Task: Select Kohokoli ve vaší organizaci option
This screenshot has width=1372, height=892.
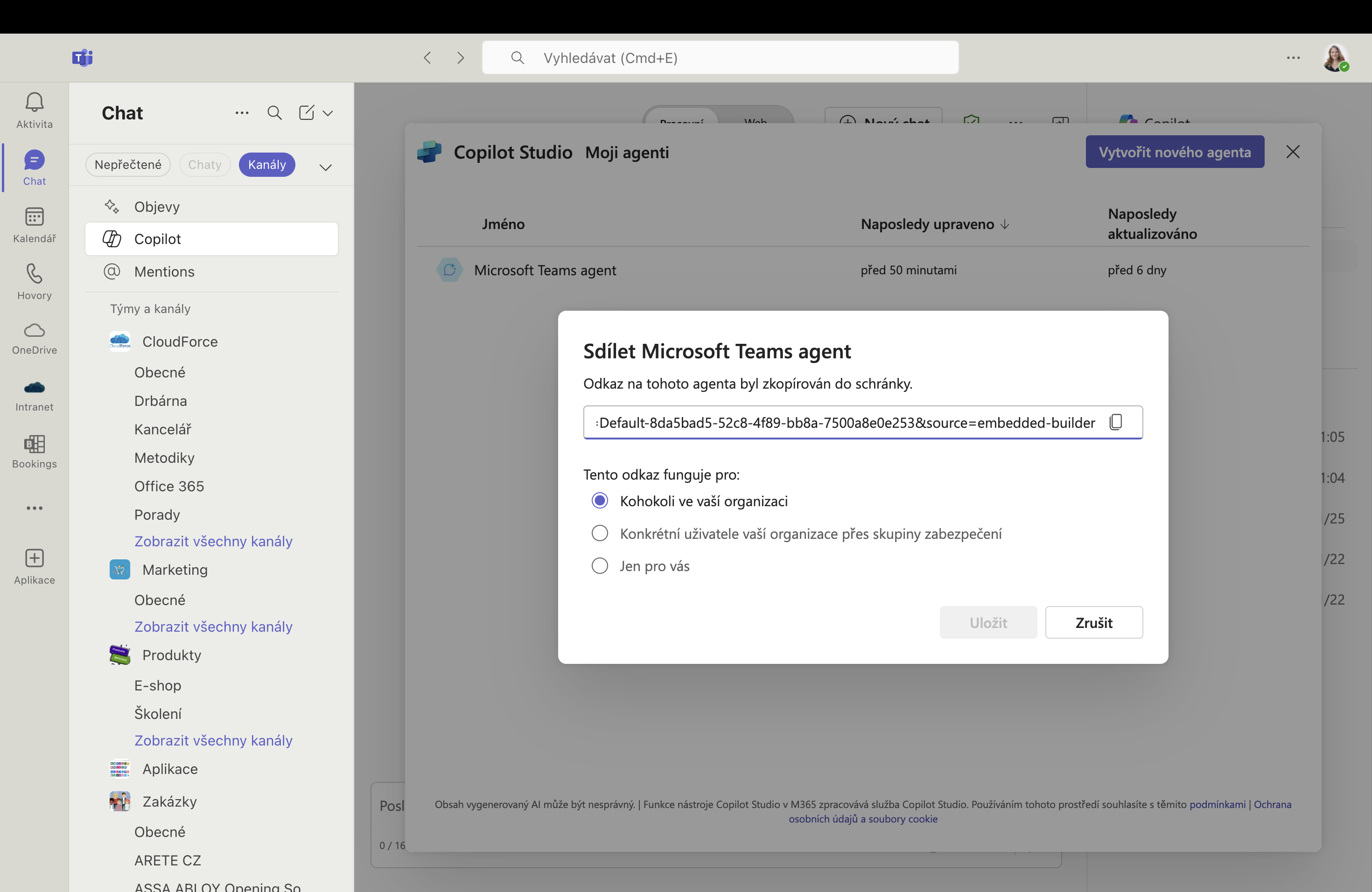Action: click(x=600, y=501)
